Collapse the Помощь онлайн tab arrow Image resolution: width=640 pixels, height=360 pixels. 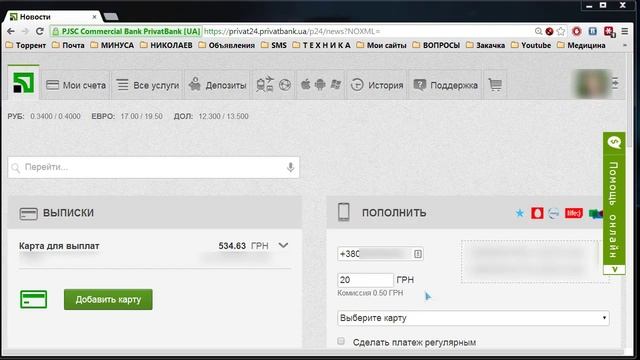(x=614, y=270)
